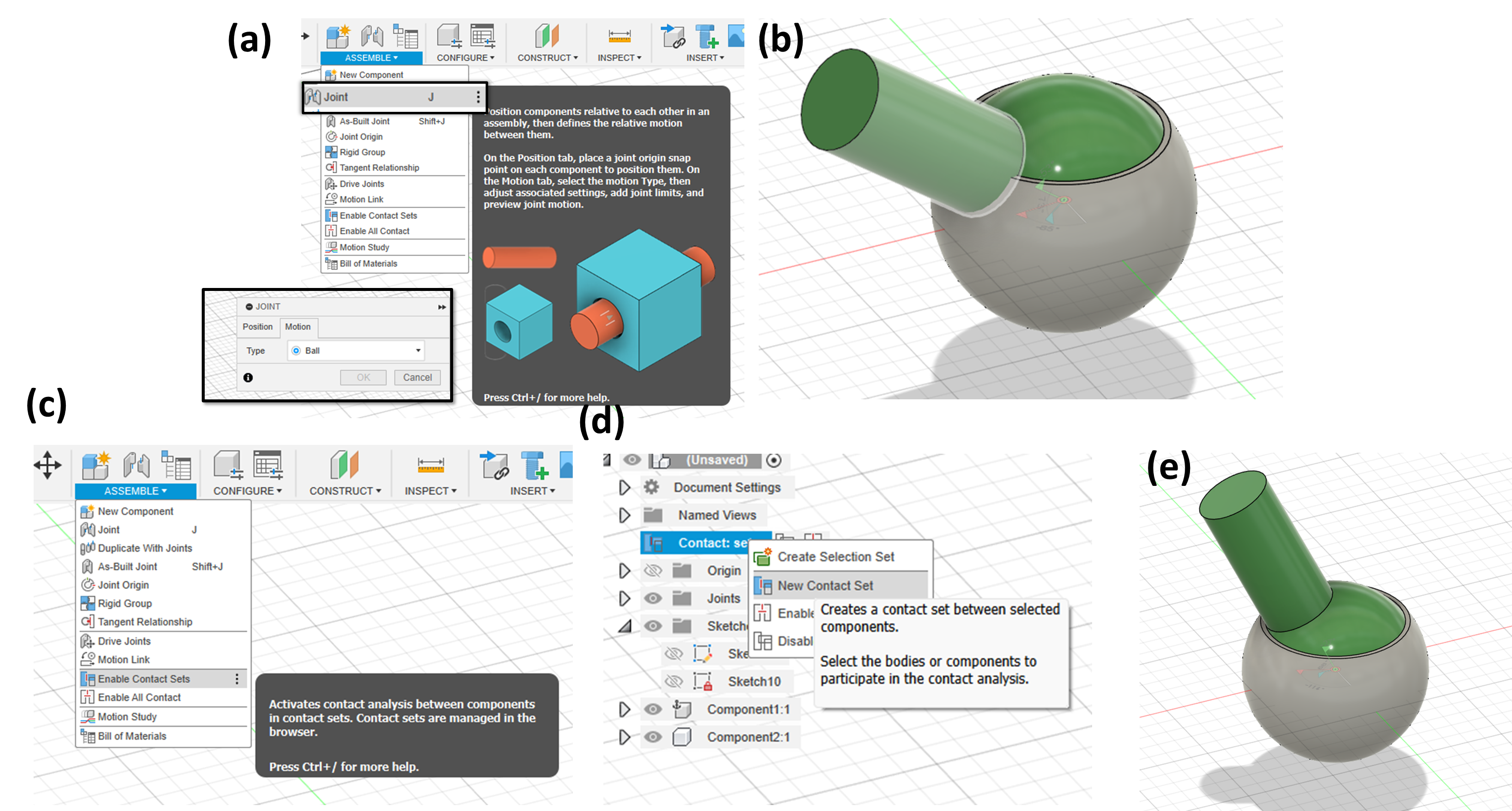Show Sketch10 using its crossed eye icon
The image size is (1512, 811).
[674, 681]
